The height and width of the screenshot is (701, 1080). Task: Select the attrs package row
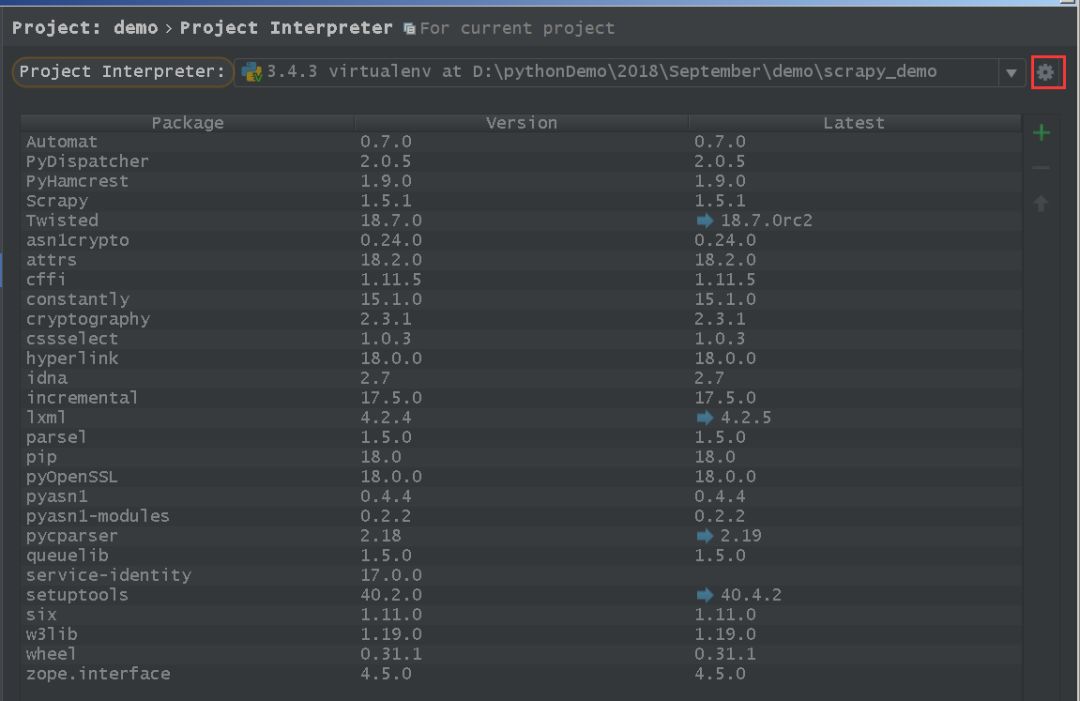coord(521,260)
